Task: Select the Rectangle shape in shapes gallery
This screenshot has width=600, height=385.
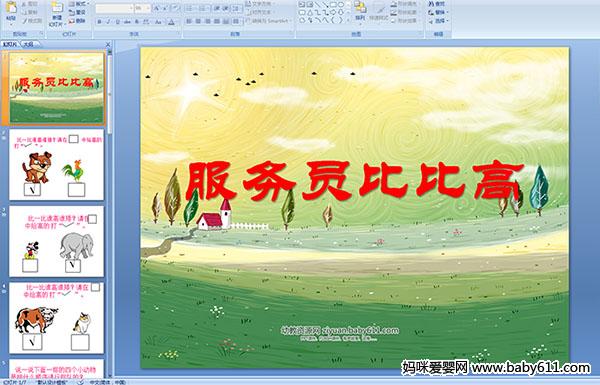Action: 333,4
